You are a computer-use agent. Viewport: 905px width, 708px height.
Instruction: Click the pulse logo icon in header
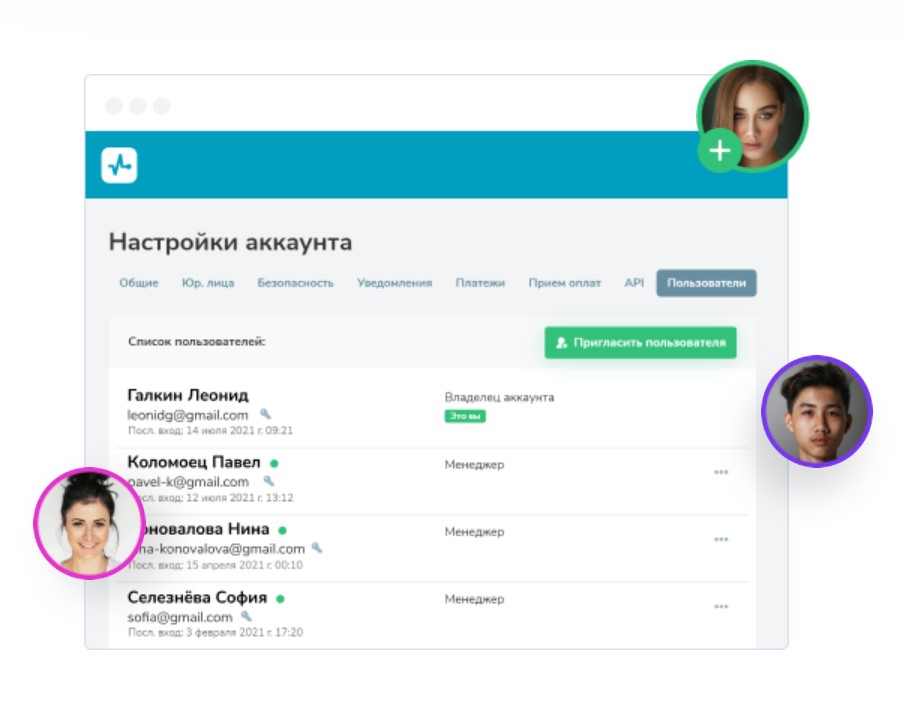point(119,165)
